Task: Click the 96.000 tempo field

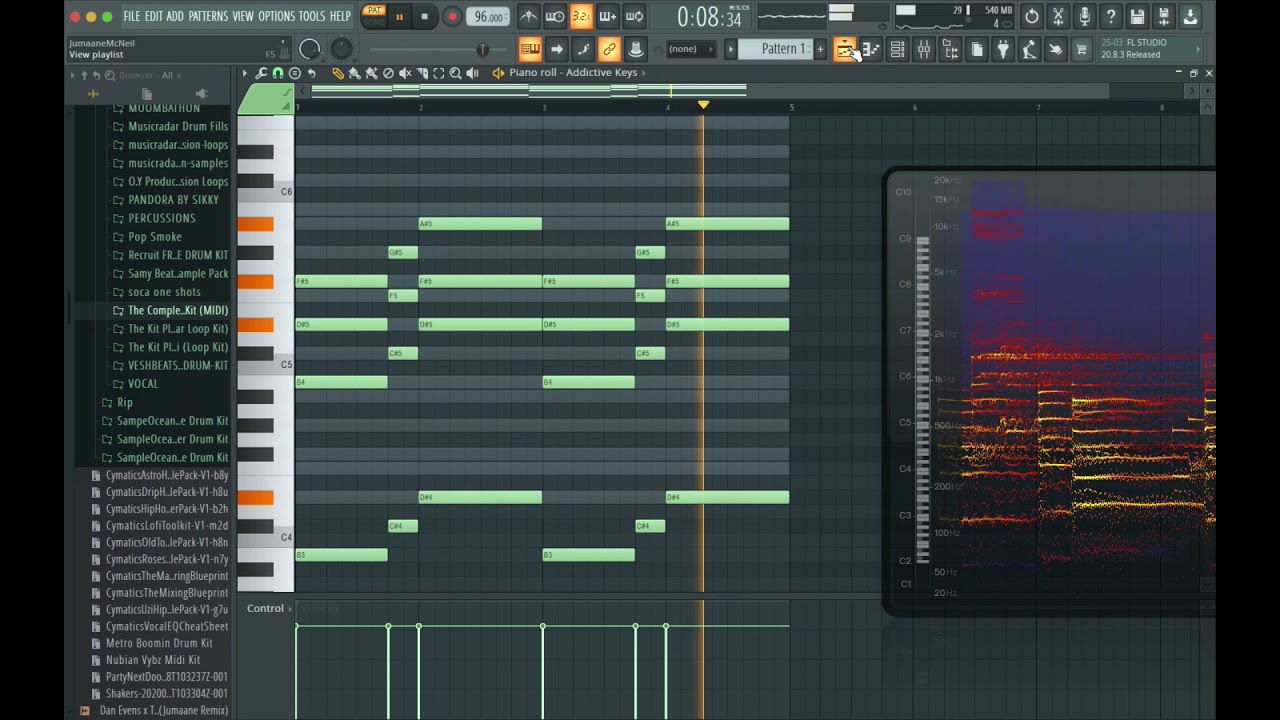Action: 489,17
